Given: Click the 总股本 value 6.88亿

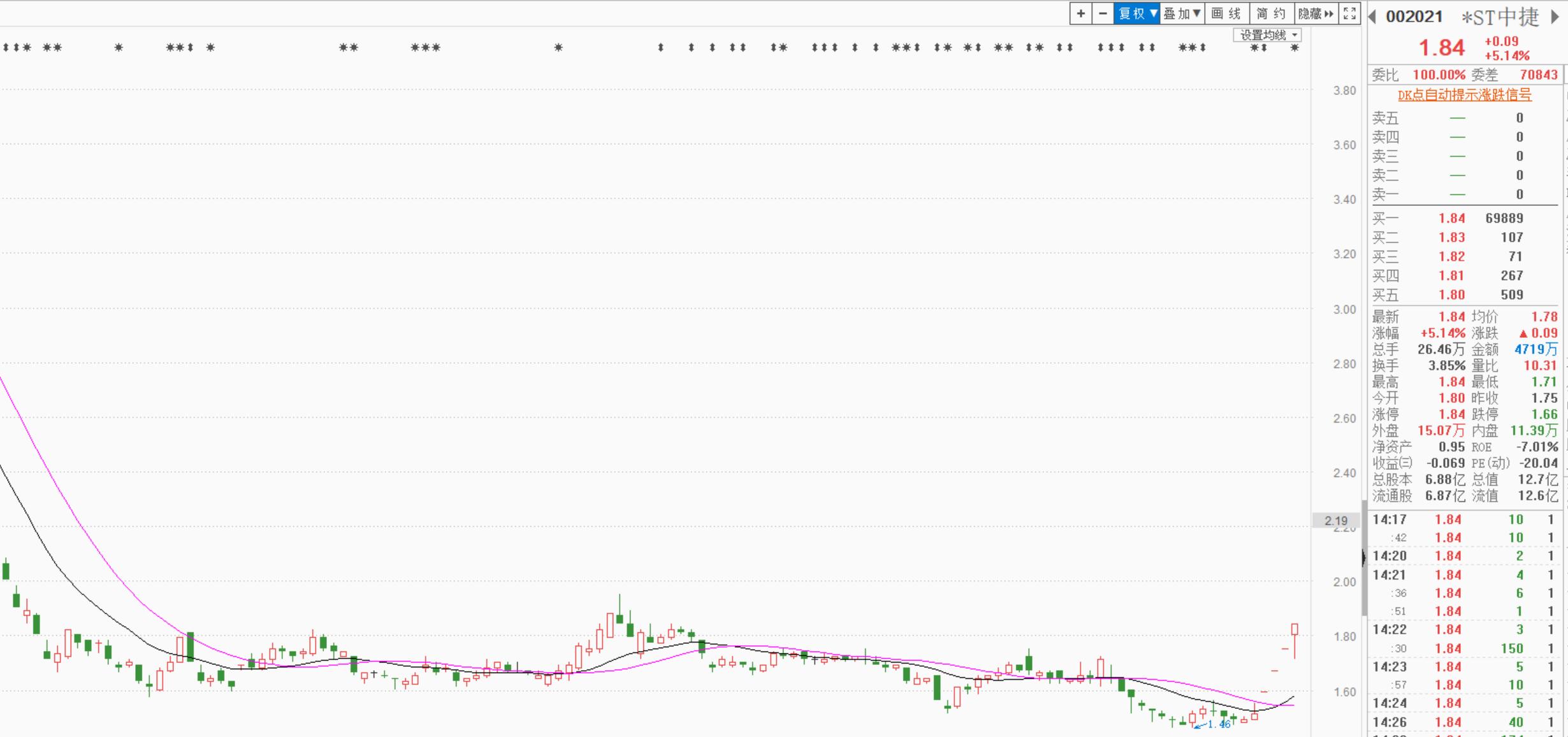Looking at the screenshot, I should click(x=1445, y=479).
